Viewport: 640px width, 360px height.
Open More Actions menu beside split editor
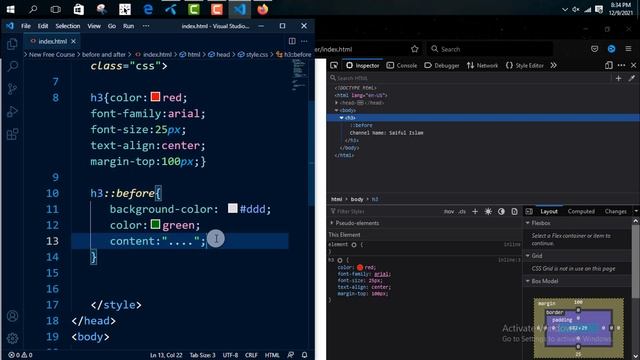[304, 41]
